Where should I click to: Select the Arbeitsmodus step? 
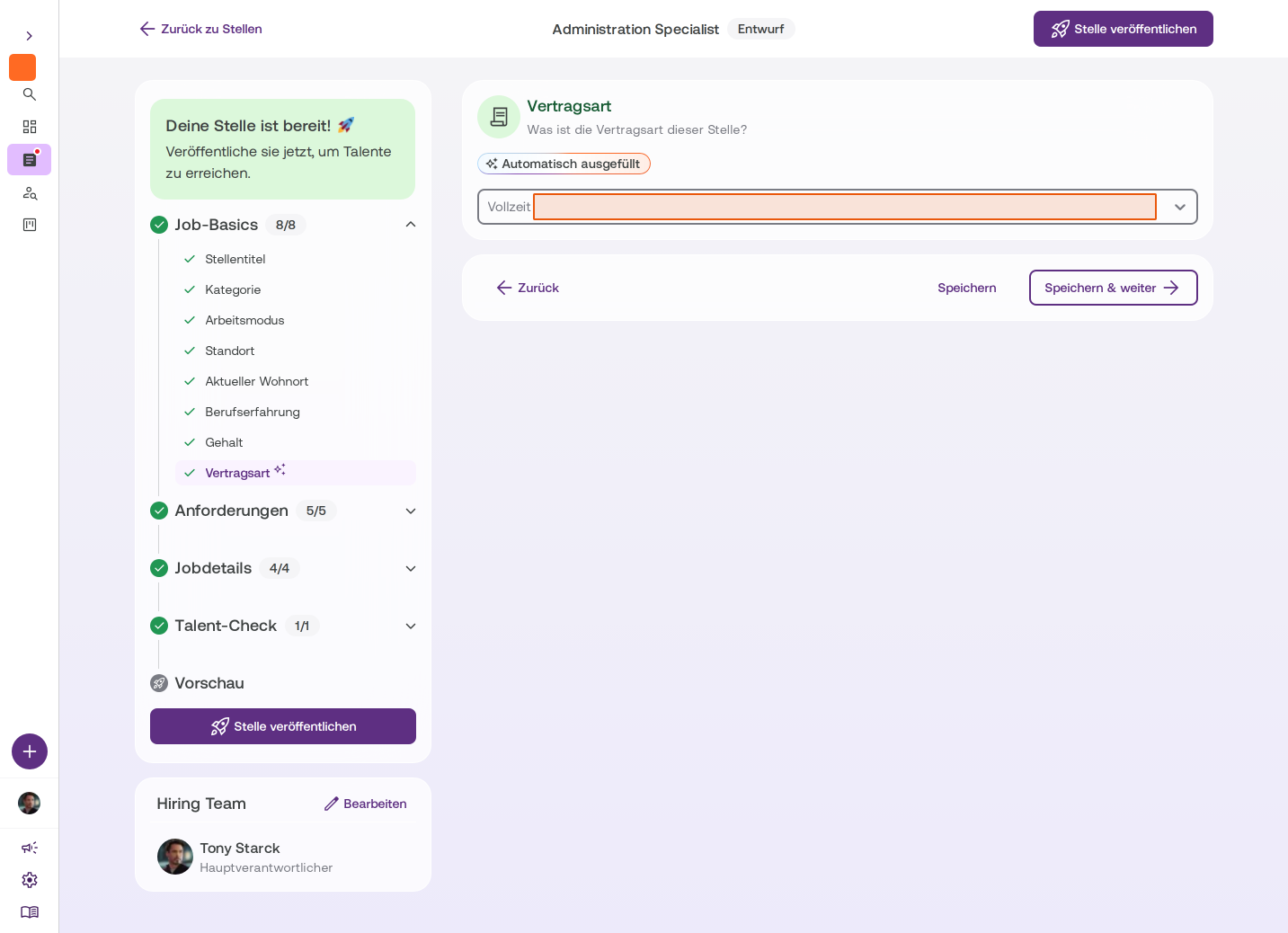[244, 320]
